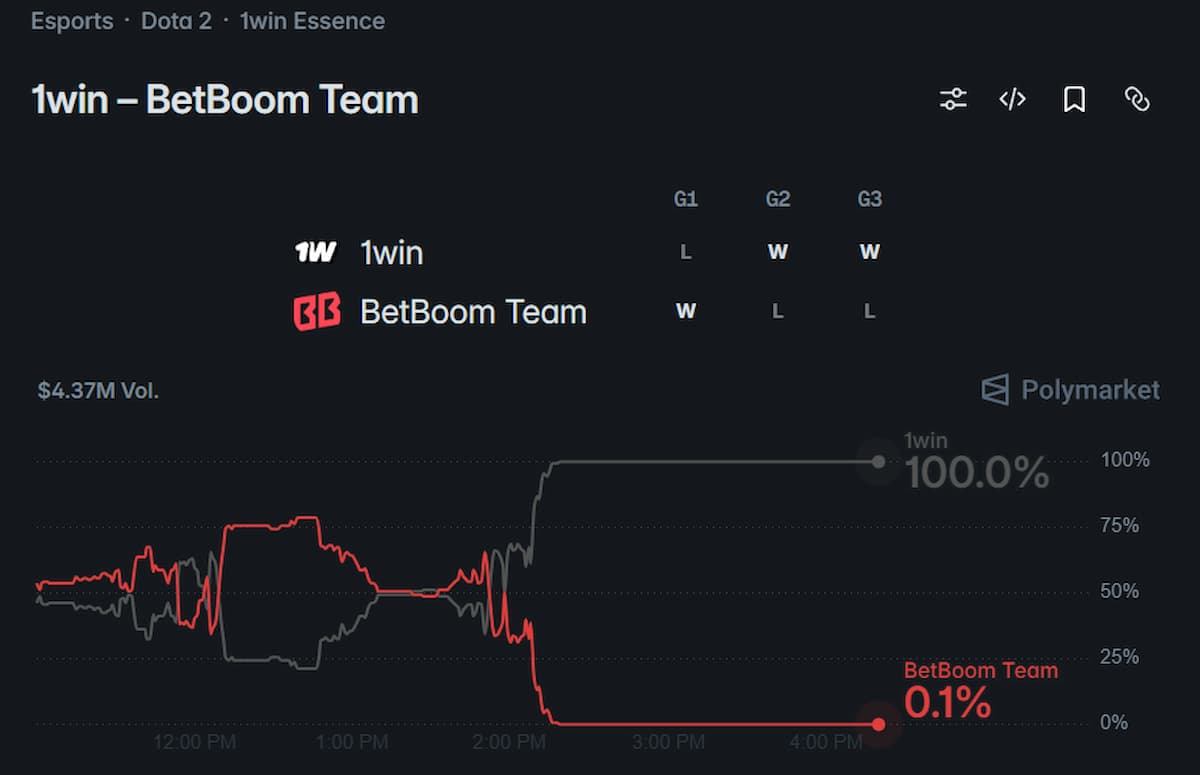Open the Esports breadcrumb
1200x775 pixels.
[x=72, y=21]
